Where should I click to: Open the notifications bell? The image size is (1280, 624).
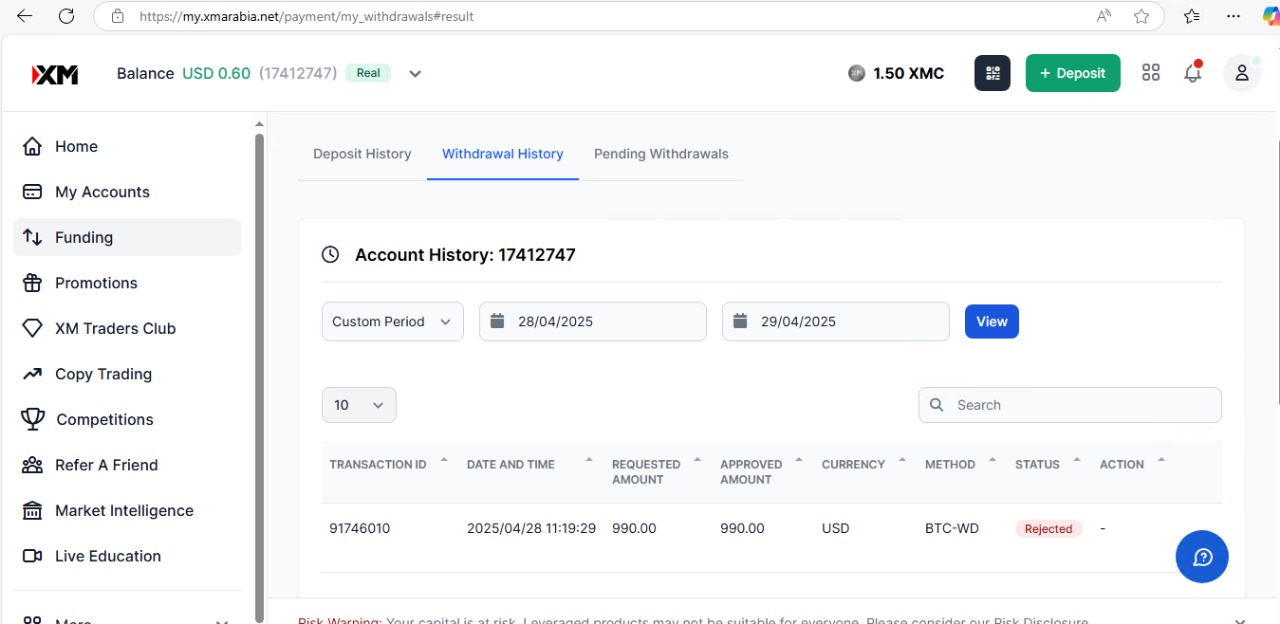(1192, 73)
